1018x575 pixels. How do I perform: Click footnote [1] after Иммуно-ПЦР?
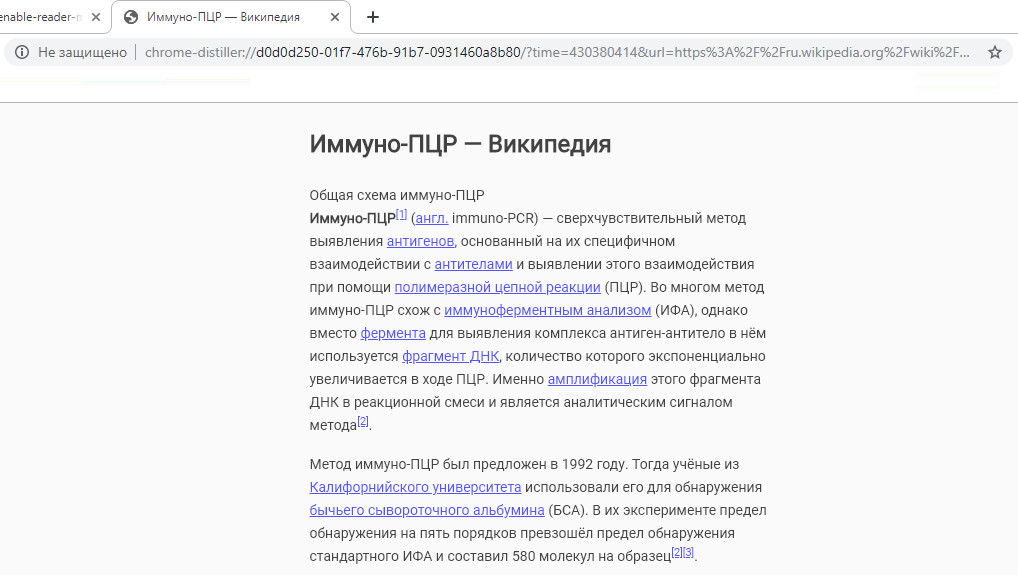point(401,215)
